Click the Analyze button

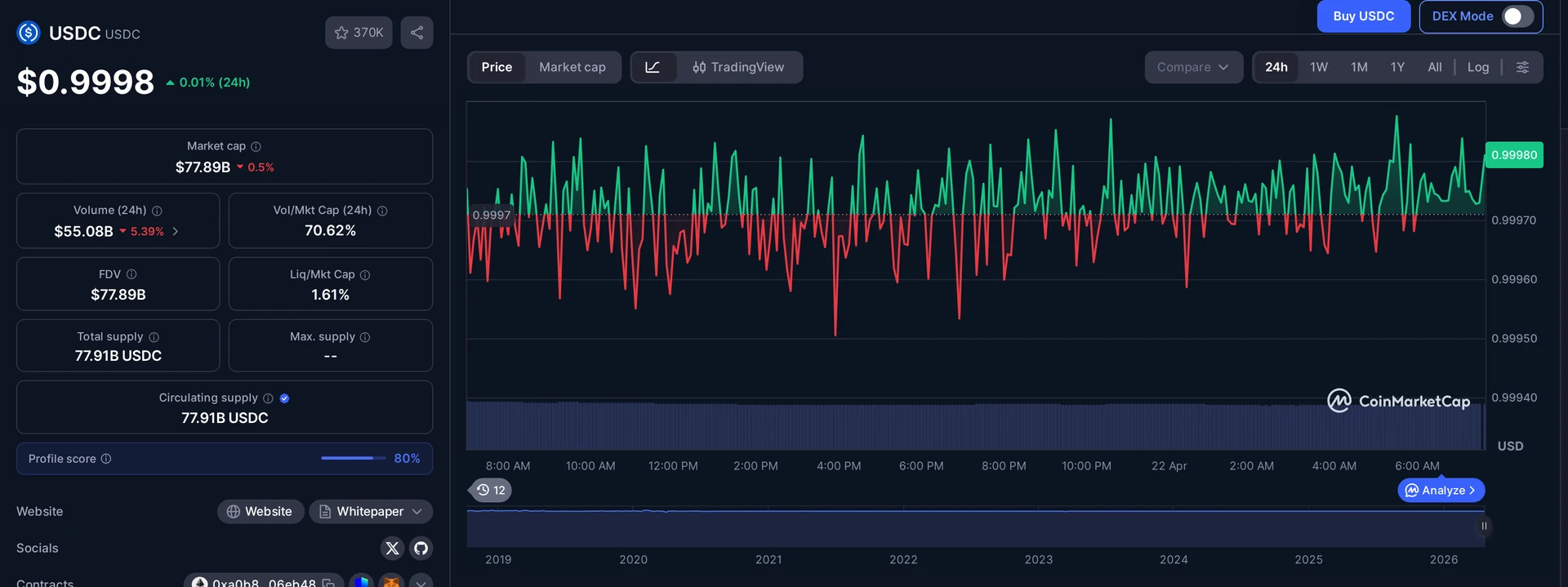click(1441, 490)
